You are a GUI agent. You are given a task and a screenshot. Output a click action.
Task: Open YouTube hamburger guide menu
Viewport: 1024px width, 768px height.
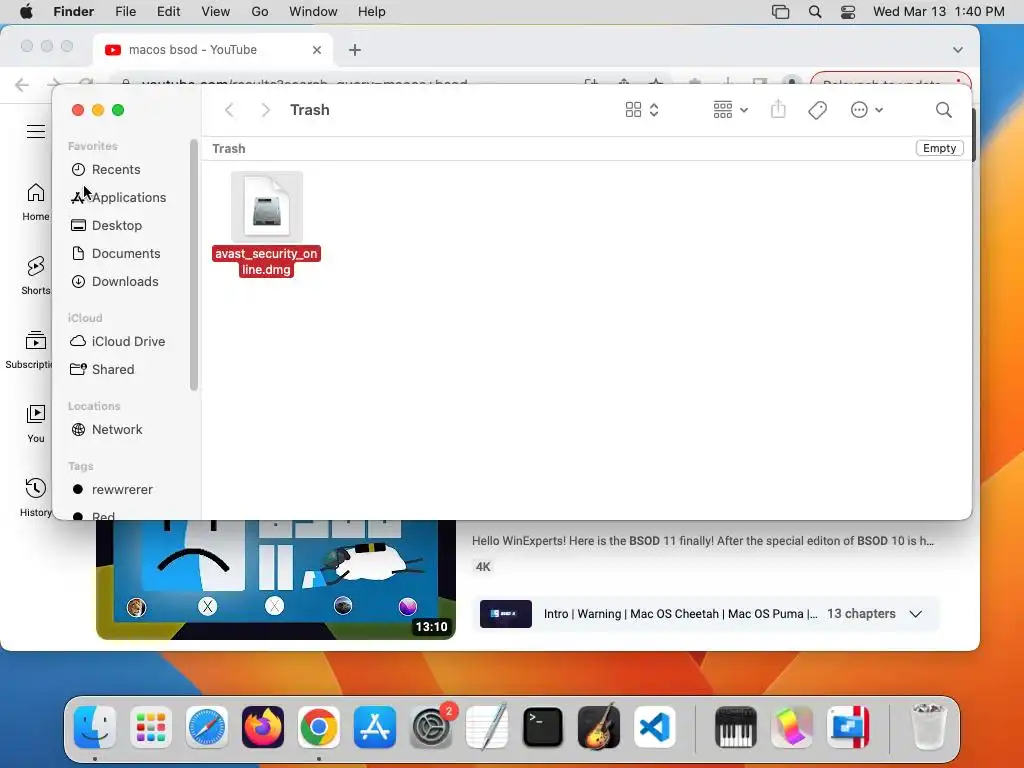point(36,131)
